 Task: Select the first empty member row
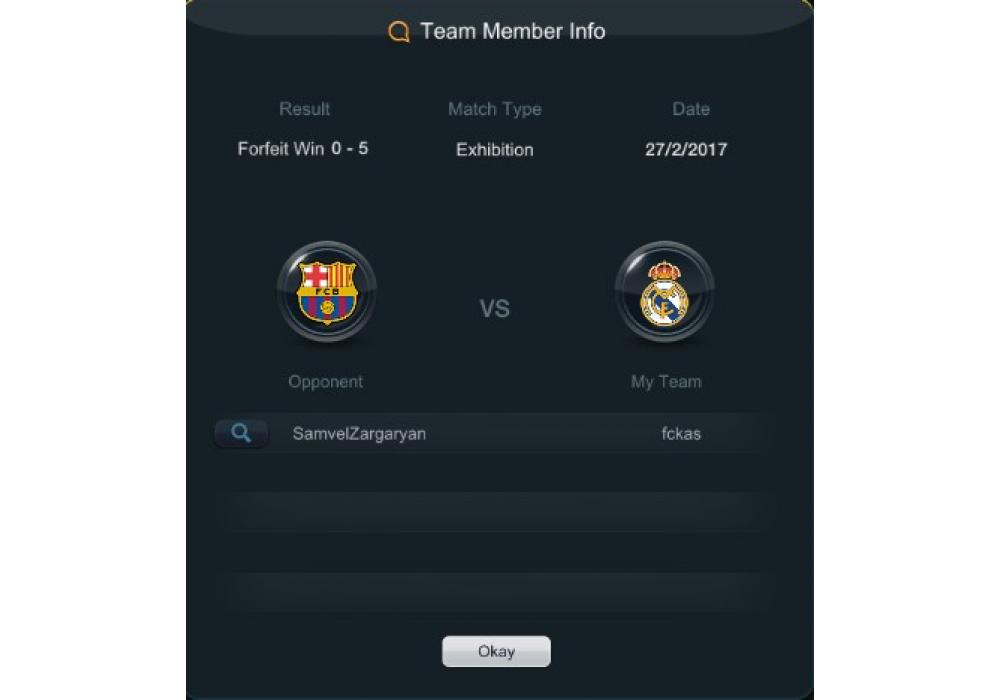point(496,512)
